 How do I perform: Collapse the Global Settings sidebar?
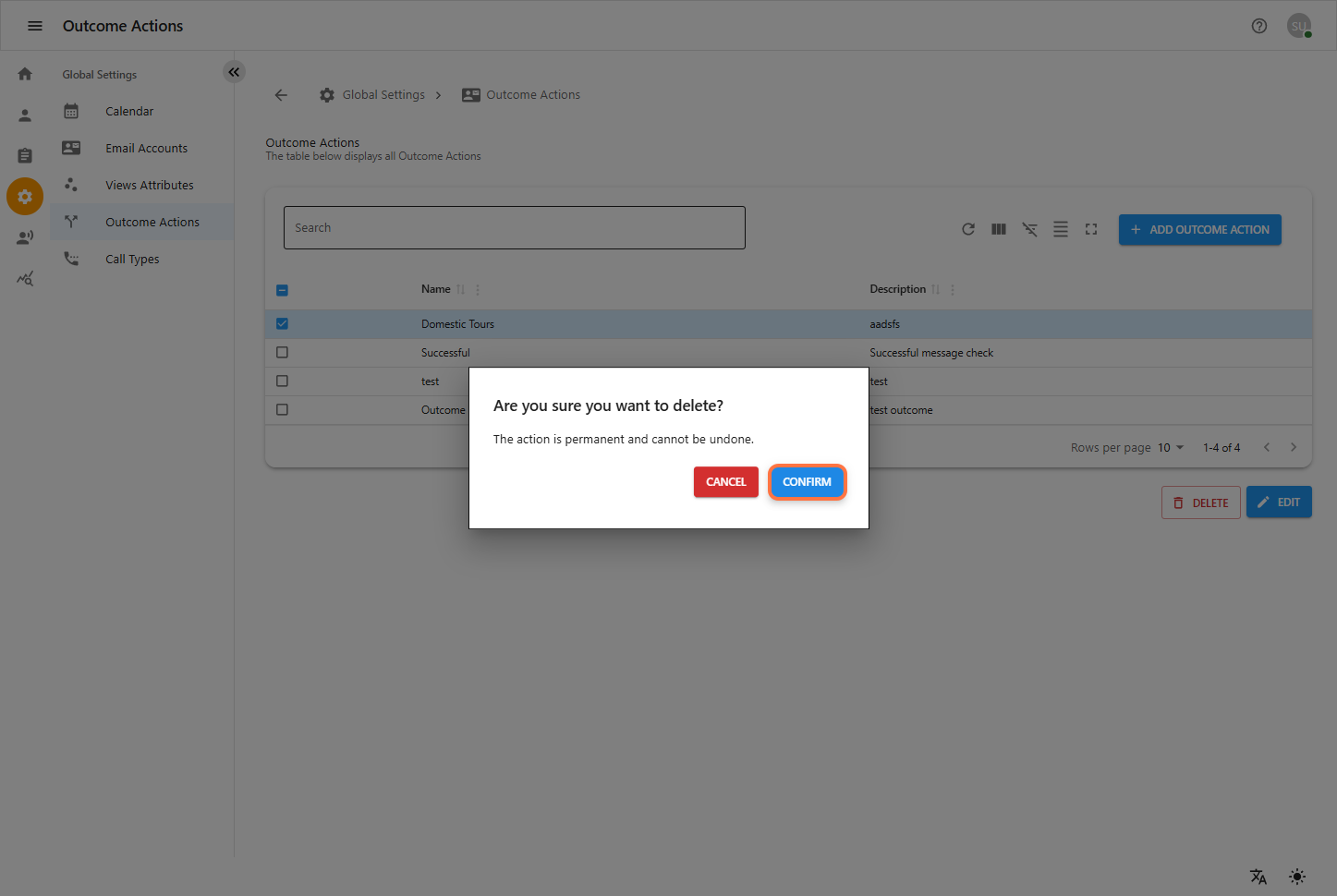coord(234,72)
